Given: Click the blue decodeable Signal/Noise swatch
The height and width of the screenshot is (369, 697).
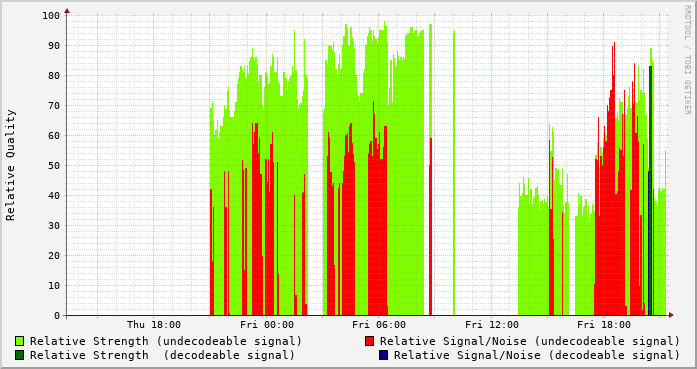Looking at the screenshot, I should pyautogui.click(x=384, y=355).
